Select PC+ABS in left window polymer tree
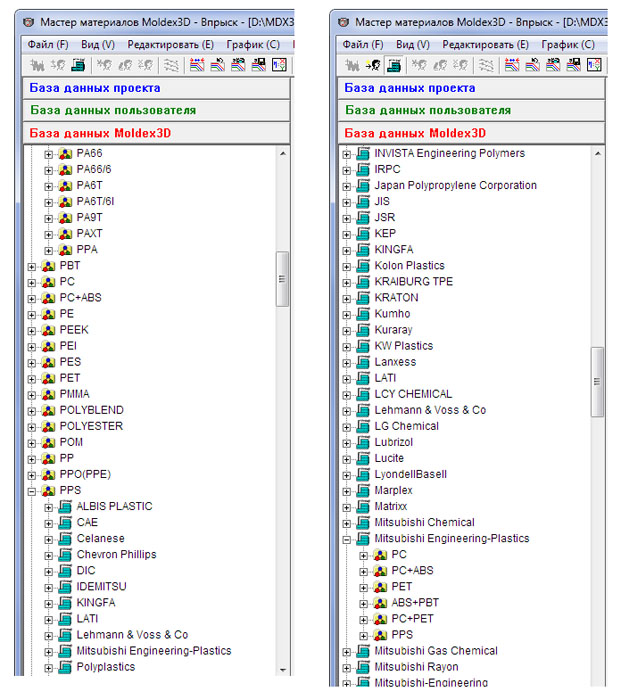 click(80, 298)
